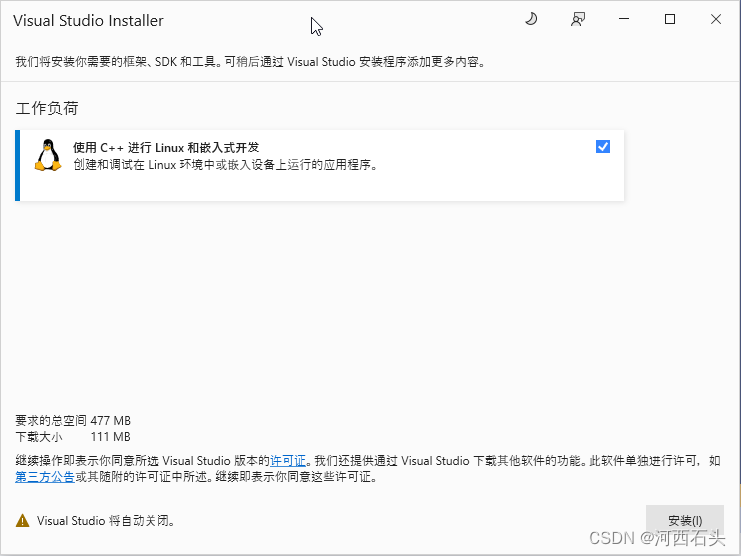741x556 pixels.
Task: Uncheck the Linux C++ workload checkbox
Action: point(603,146)
